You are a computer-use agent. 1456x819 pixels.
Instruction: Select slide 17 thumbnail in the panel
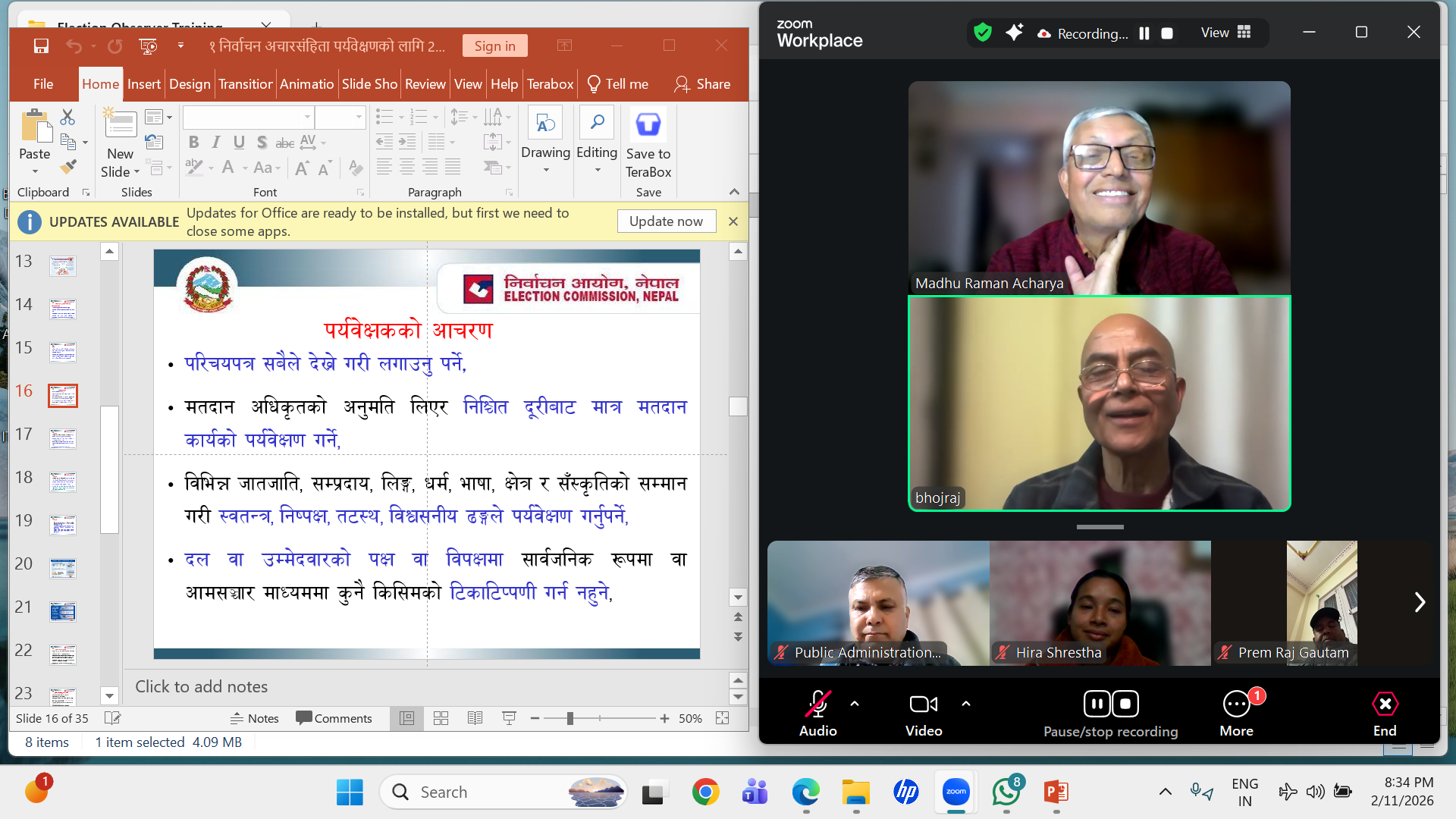pos(63,438)
